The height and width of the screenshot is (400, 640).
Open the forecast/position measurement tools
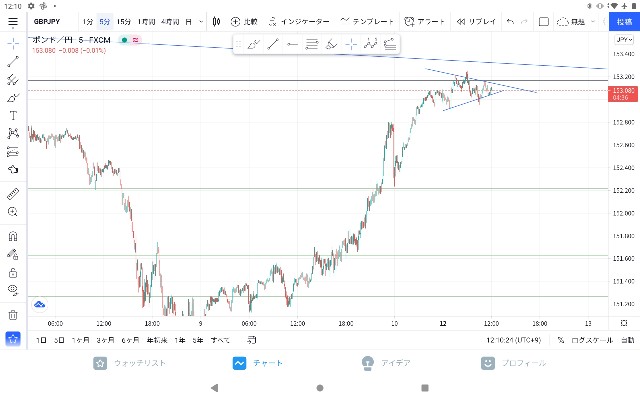pos(13,152)
